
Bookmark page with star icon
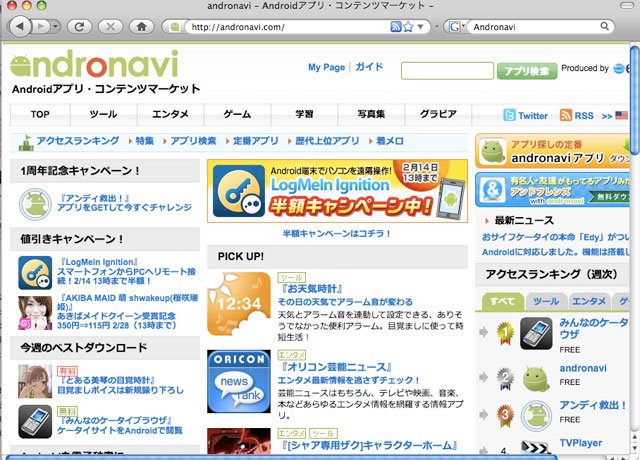coord(408,27)
